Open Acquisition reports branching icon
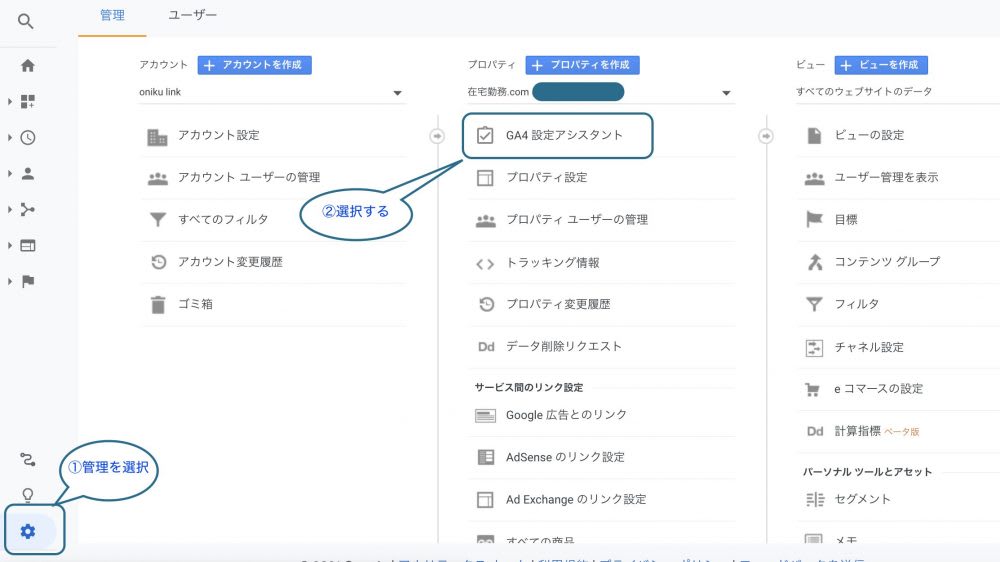 (x=27, y=209)
